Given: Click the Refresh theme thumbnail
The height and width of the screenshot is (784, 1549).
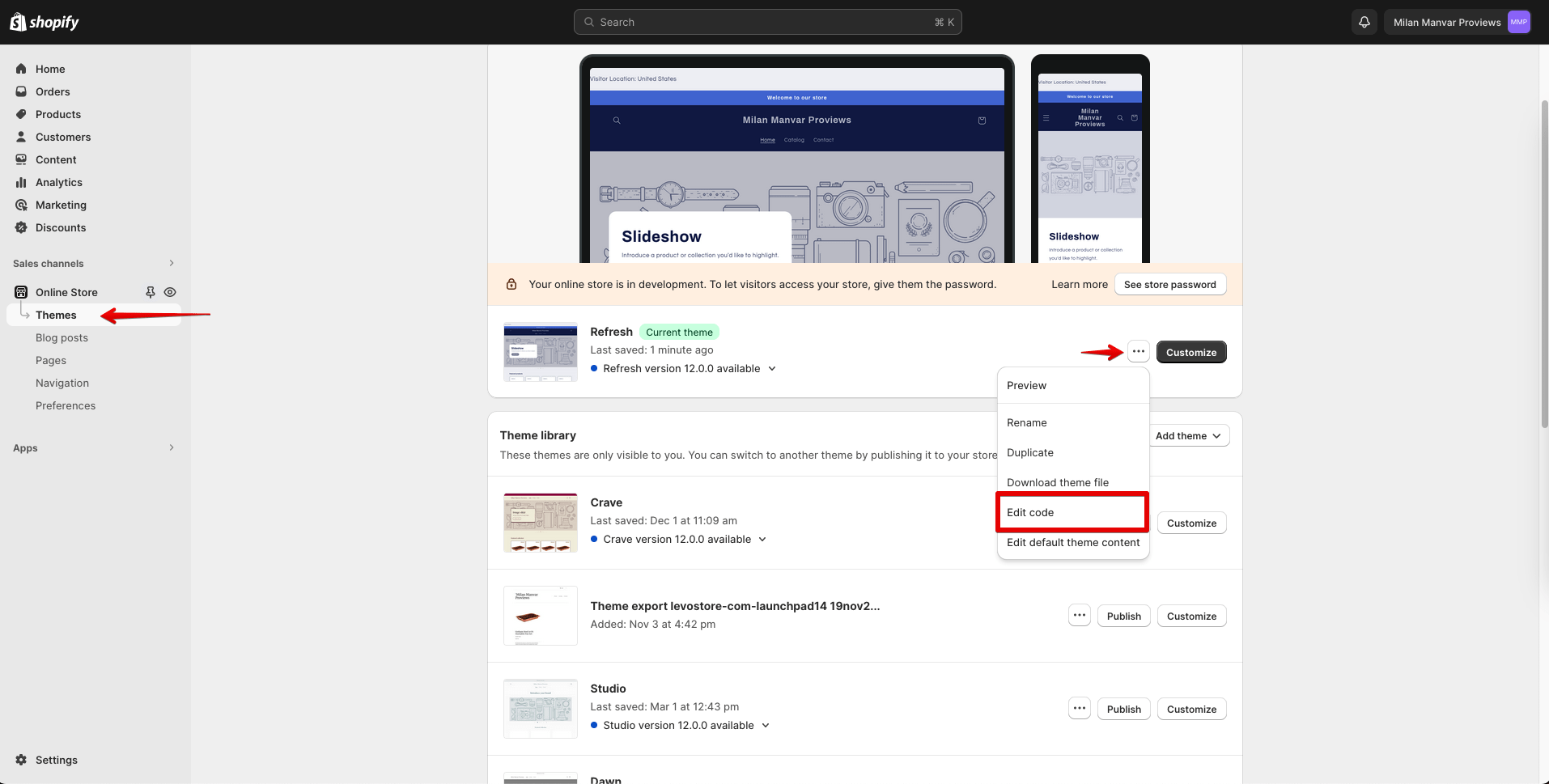Looking at the screenshot, I should coord(541,351).
